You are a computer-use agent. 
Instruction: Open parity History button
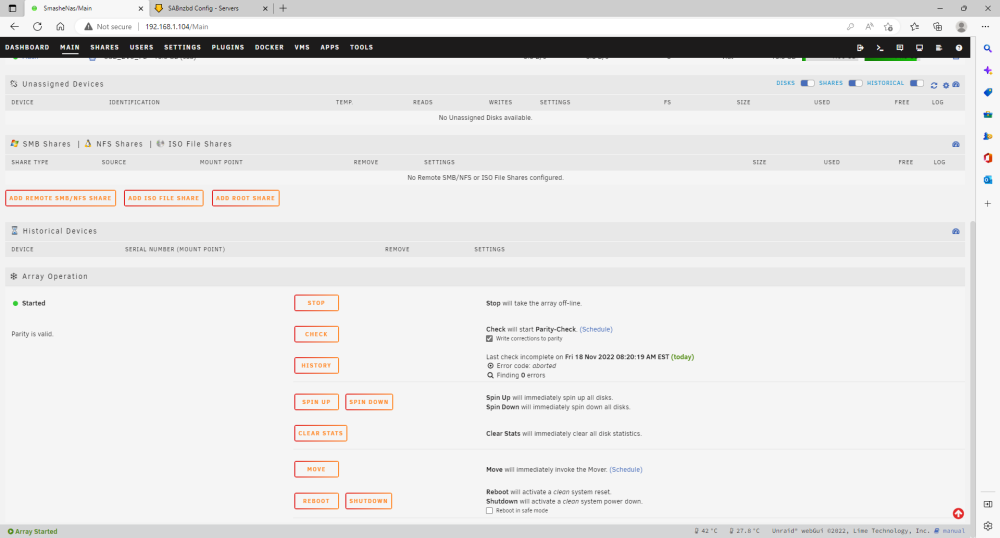[316, 365]
